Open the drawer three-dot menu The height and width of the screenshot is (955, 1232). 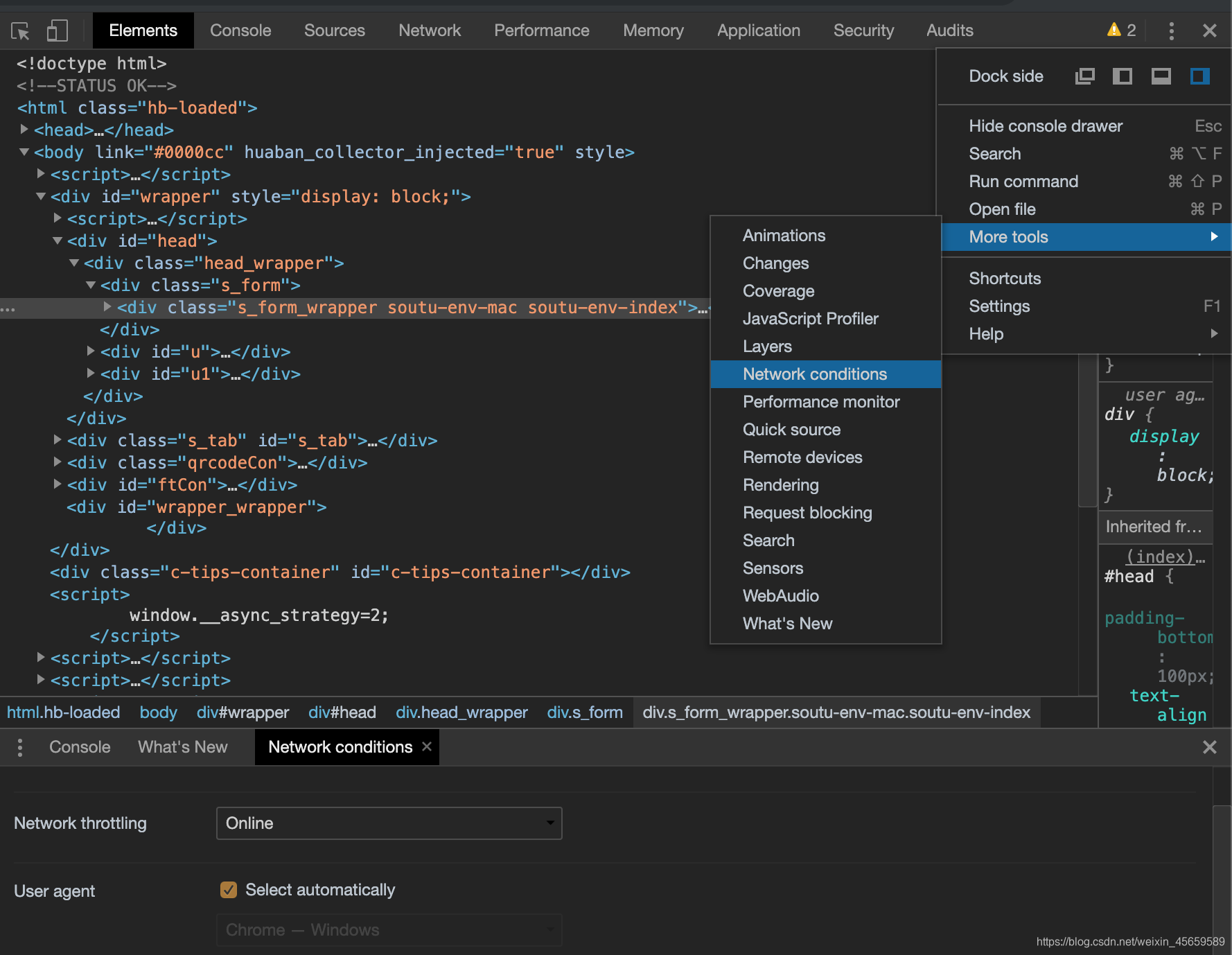pyautogui.click(x=20, y=747)
